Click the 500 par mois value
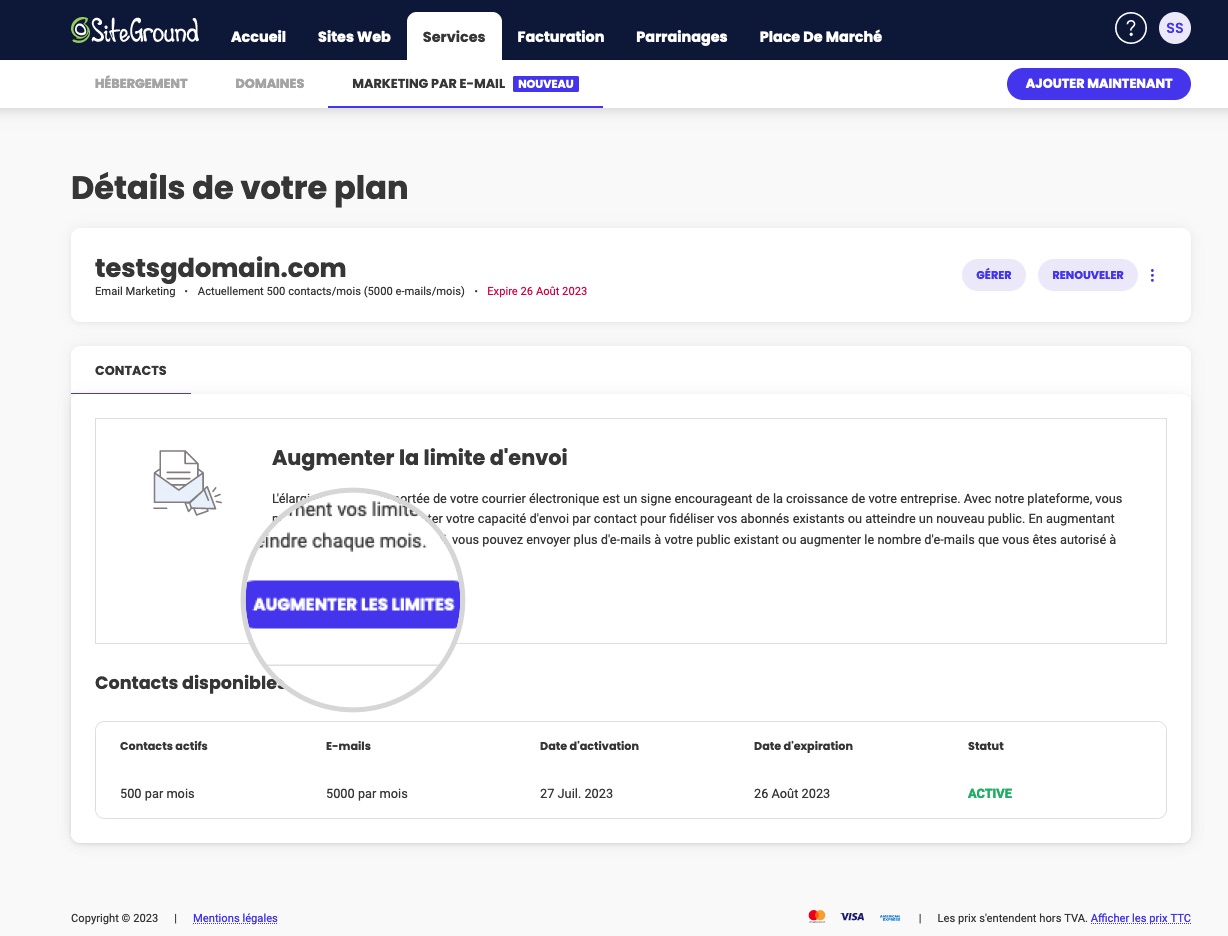 157,794
